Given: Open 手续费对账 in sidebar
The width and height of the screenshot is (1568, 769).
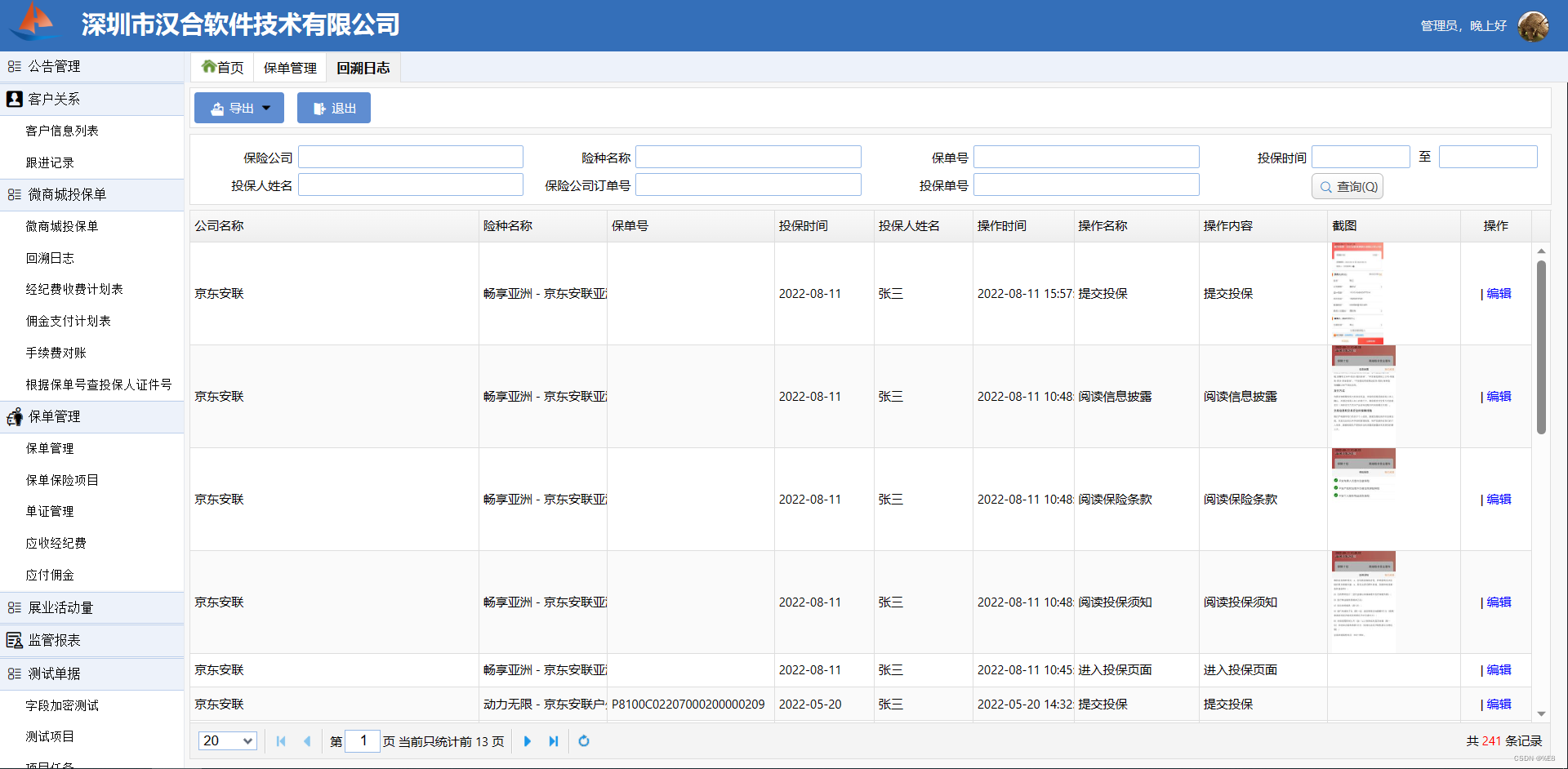Looking at the screenshot, I should click(x=56, y=353).
